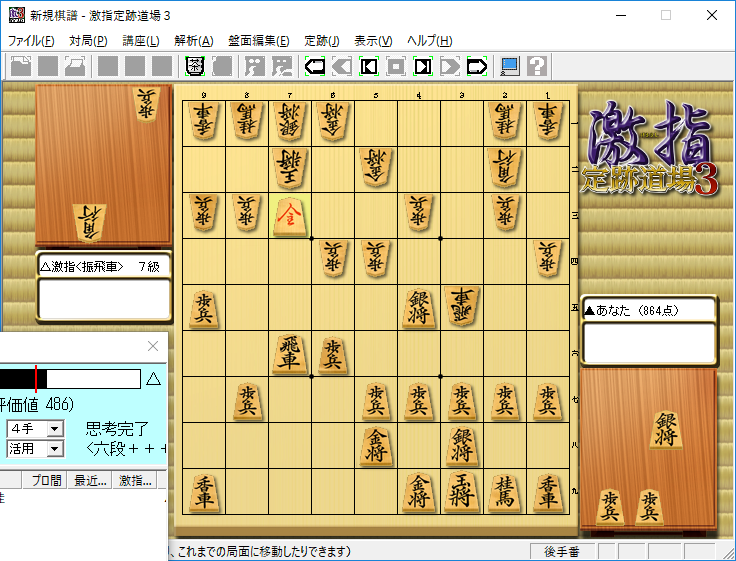Click opponent's pawn in captured stand
Viewport: 736px width, 561px height.
tap(146, 104)
